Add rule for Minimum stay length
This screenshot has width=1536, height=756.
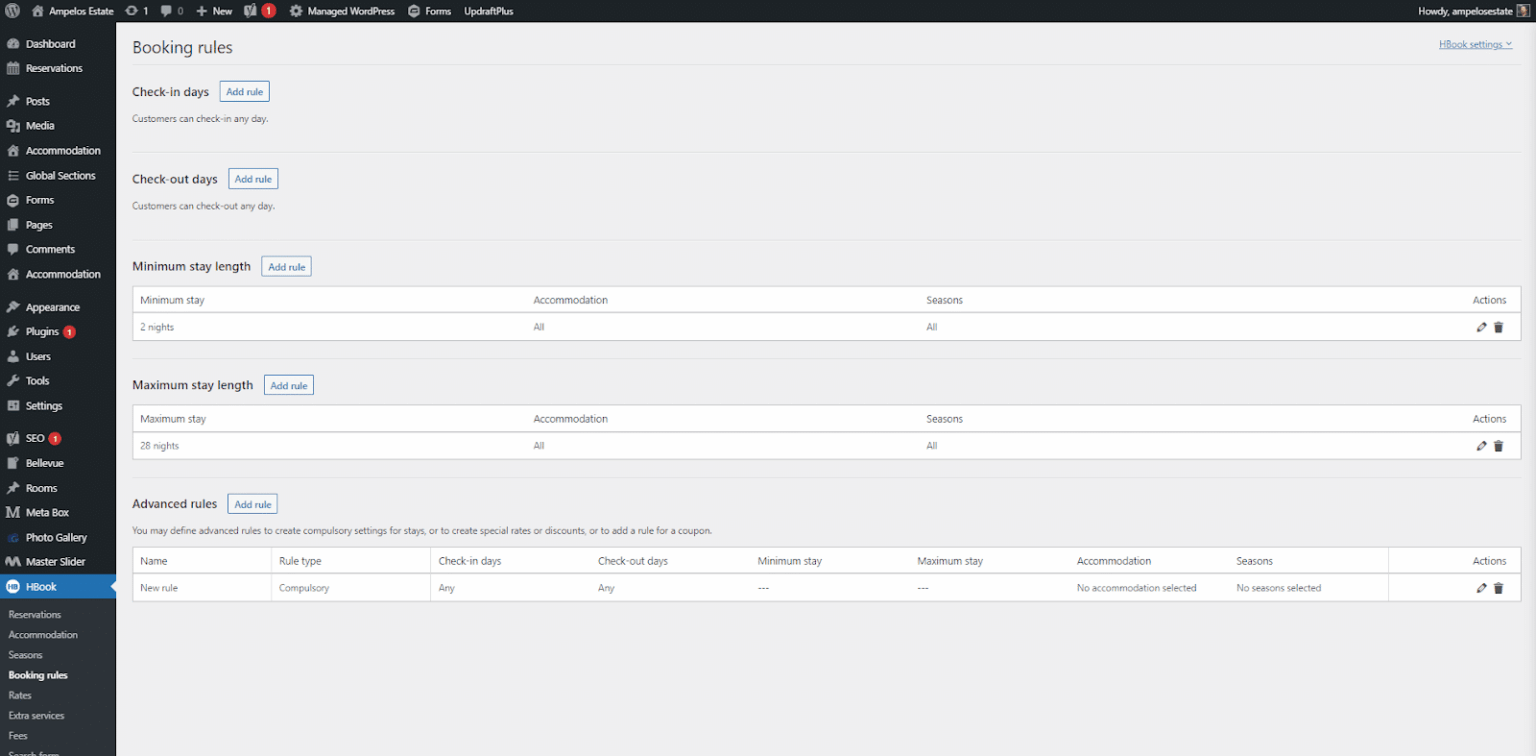pos(286,267)
